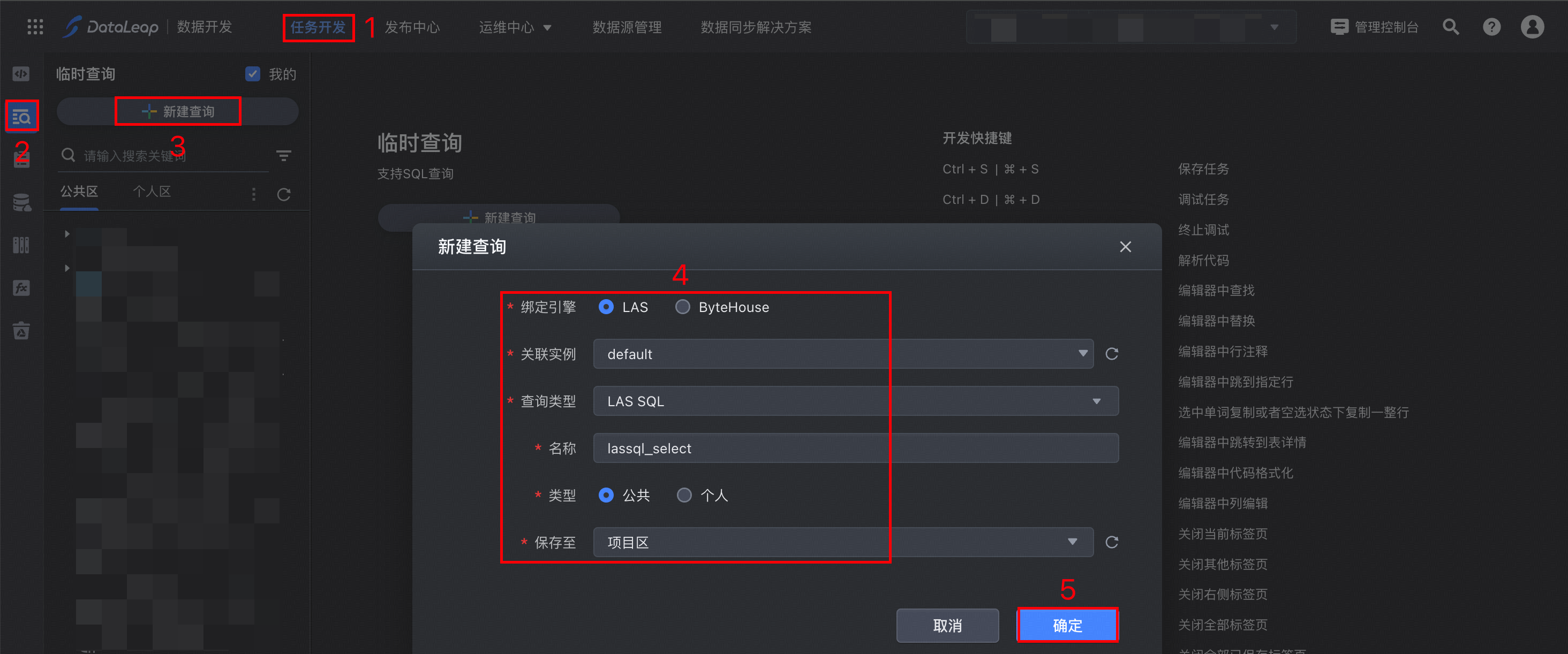The height and width of the screenshot is (654, 1568).
Task: Open the 运维中心 dropdown menu
Action: 514,27
